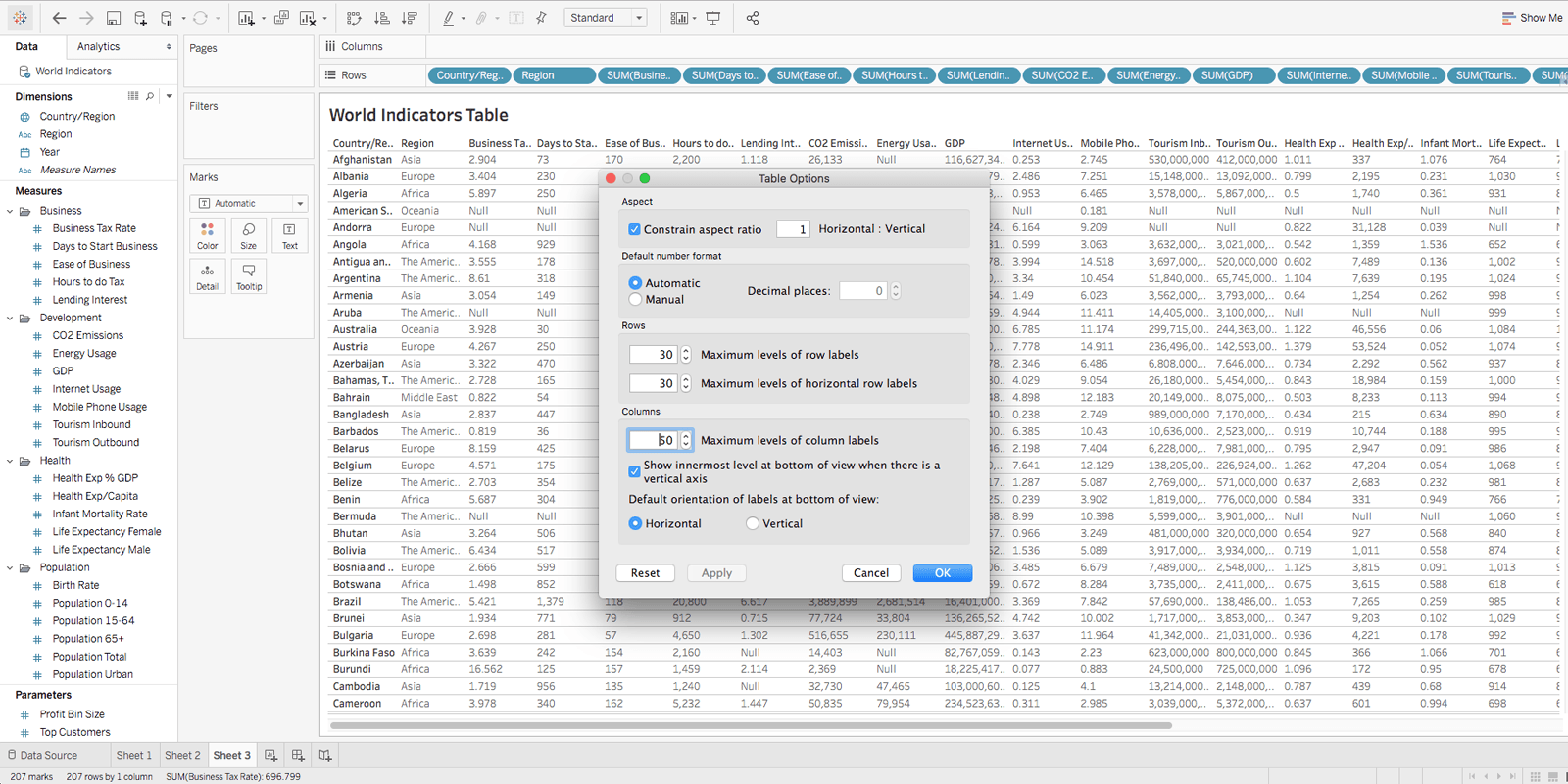Click the Sort Descending icon

pos(410,18)
